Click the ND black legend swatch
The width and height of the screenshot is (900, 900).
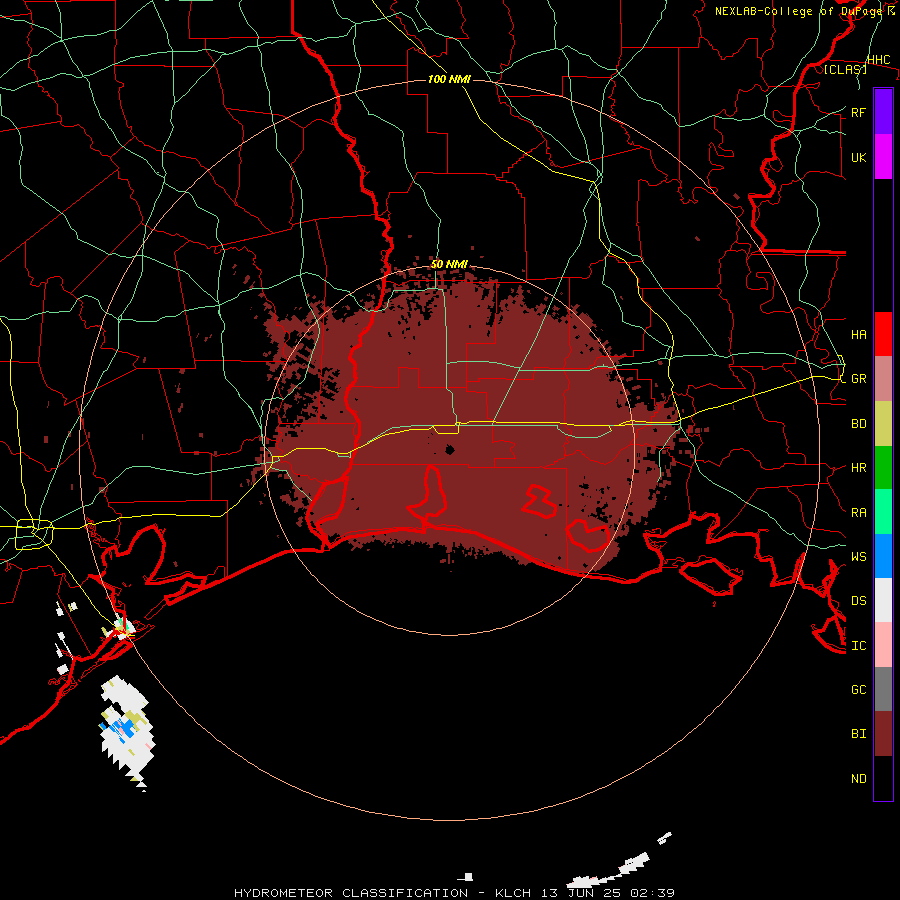tap(883, 778)
